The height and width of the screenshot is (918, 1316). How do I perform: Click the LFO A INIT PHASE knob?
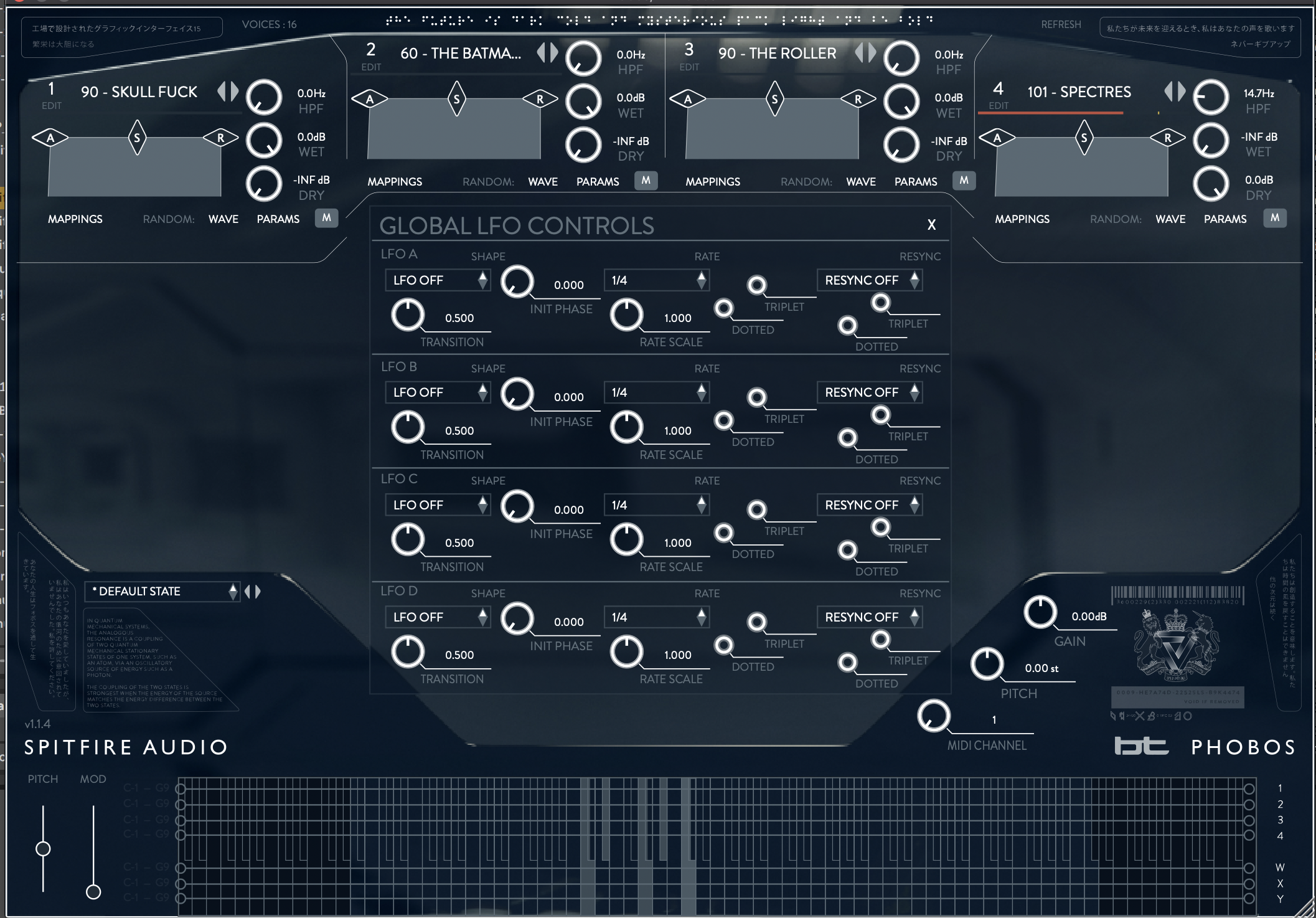click(x=517, y=282)
